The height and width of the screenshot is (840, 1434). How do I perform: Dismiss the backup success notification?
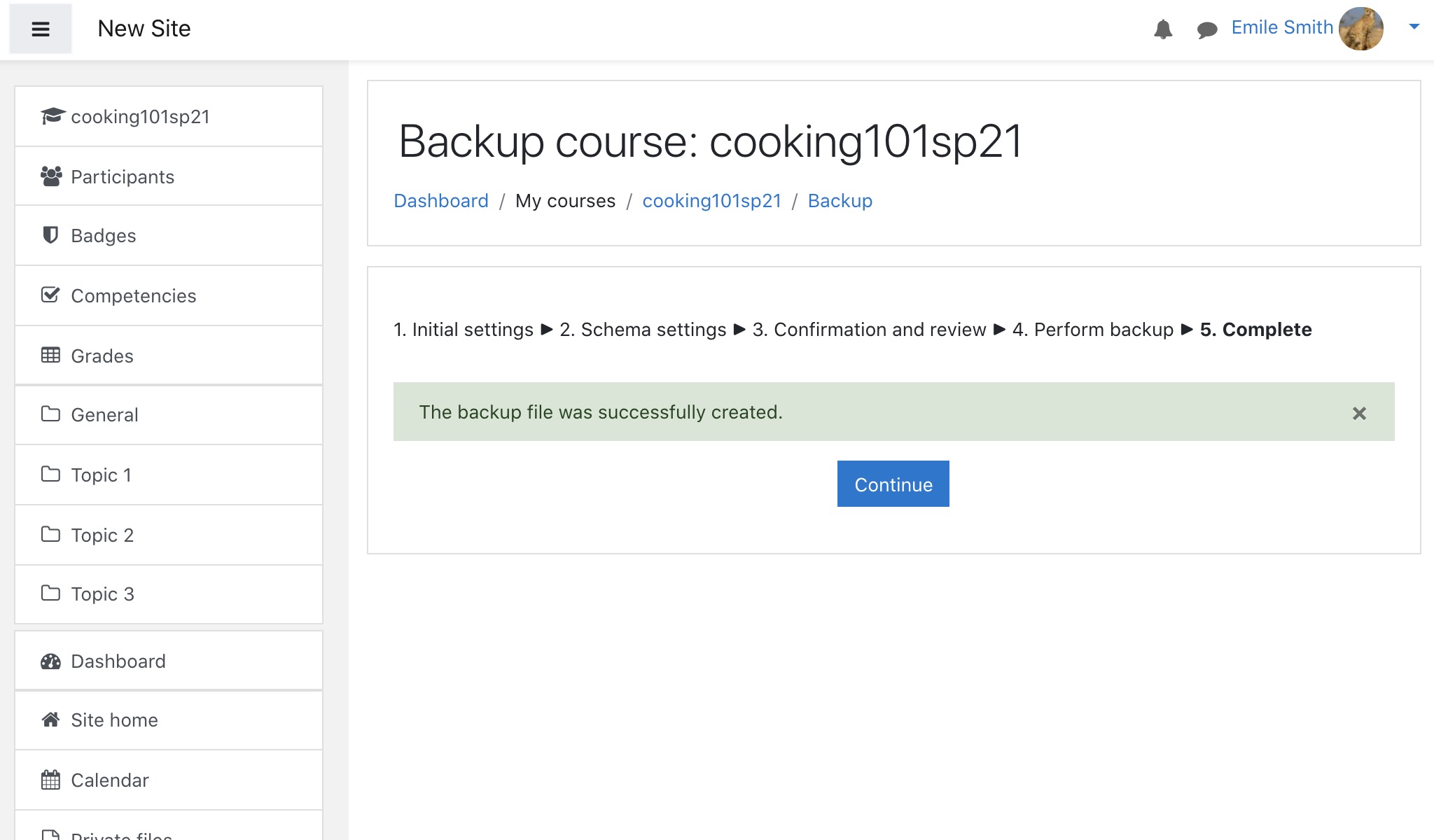point(1360,413)
